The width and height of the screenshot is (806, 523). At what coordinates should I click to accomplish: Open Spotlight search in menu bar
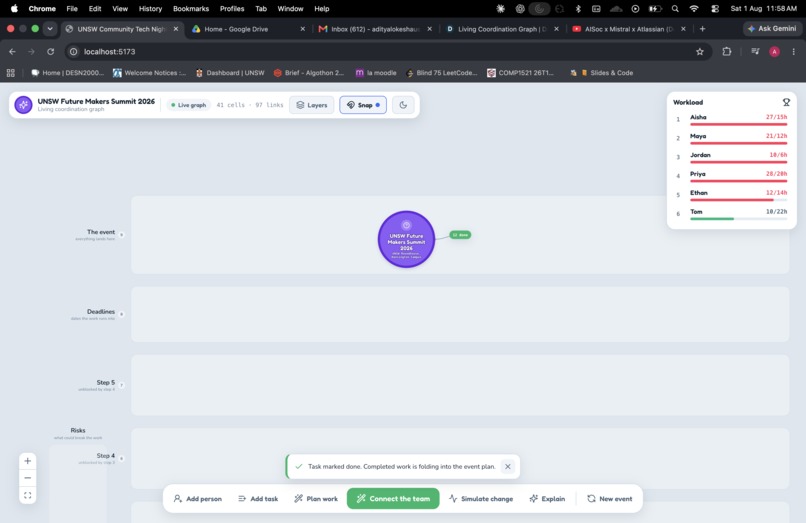click(x=675, y=9)
